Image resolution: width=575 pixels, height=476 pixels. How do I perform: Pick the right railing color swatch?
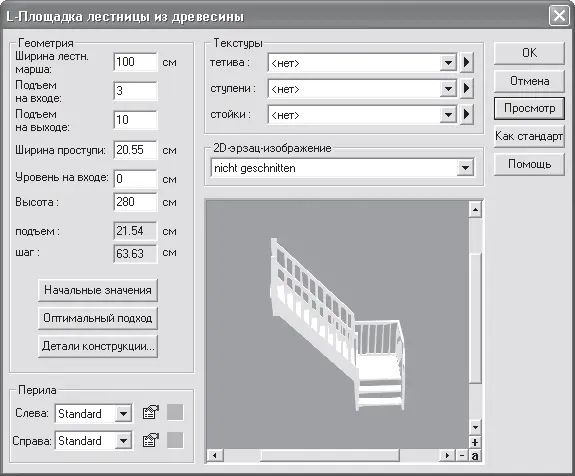coord(175,440)
